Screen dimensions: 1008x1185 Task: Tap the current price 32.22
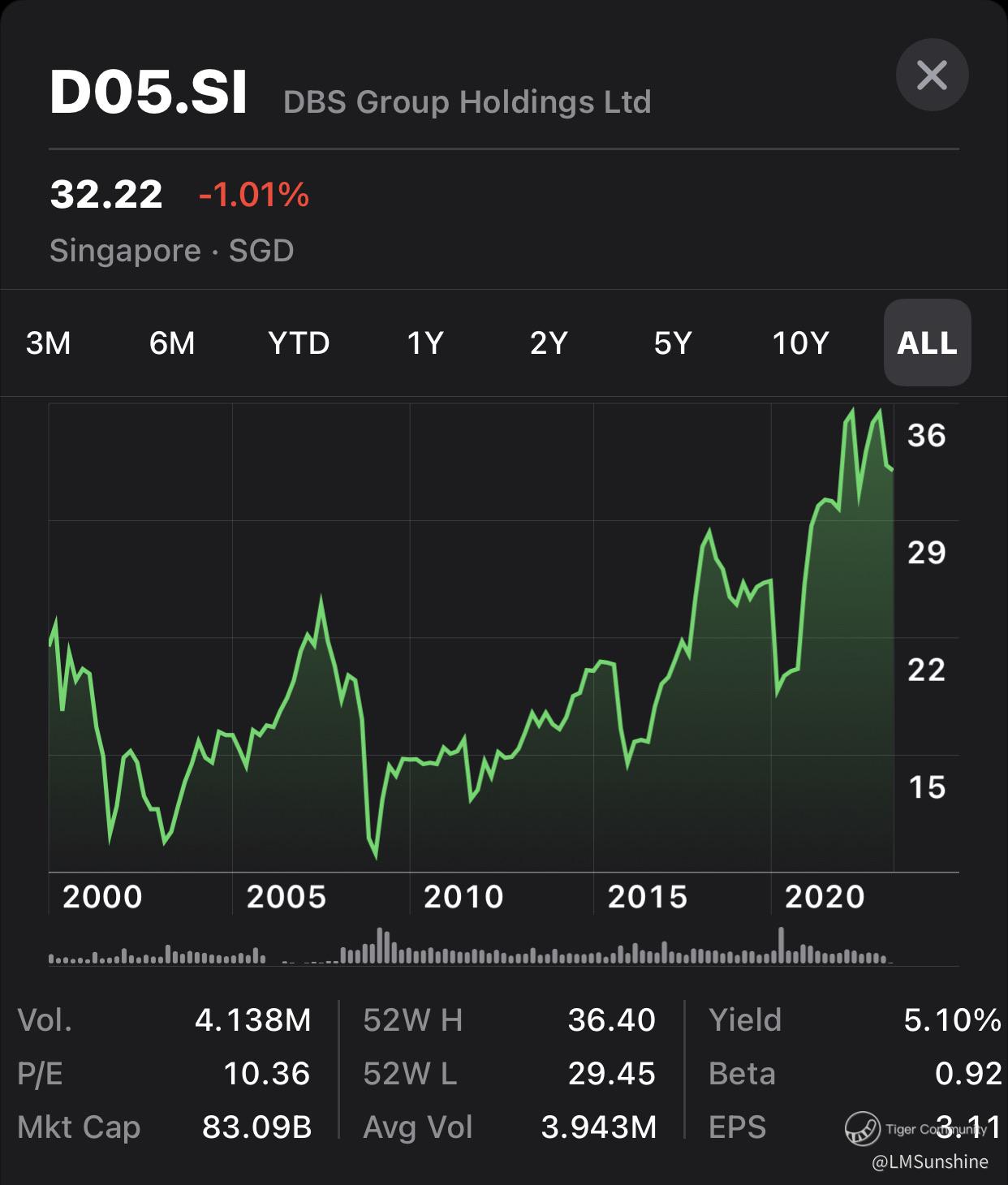(106, 195)
